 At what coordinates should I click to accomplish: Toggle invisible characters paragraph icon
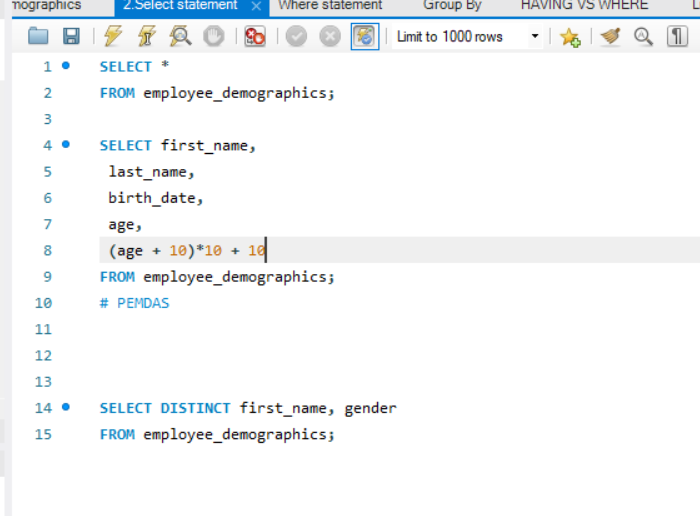[x=677, y=36]
